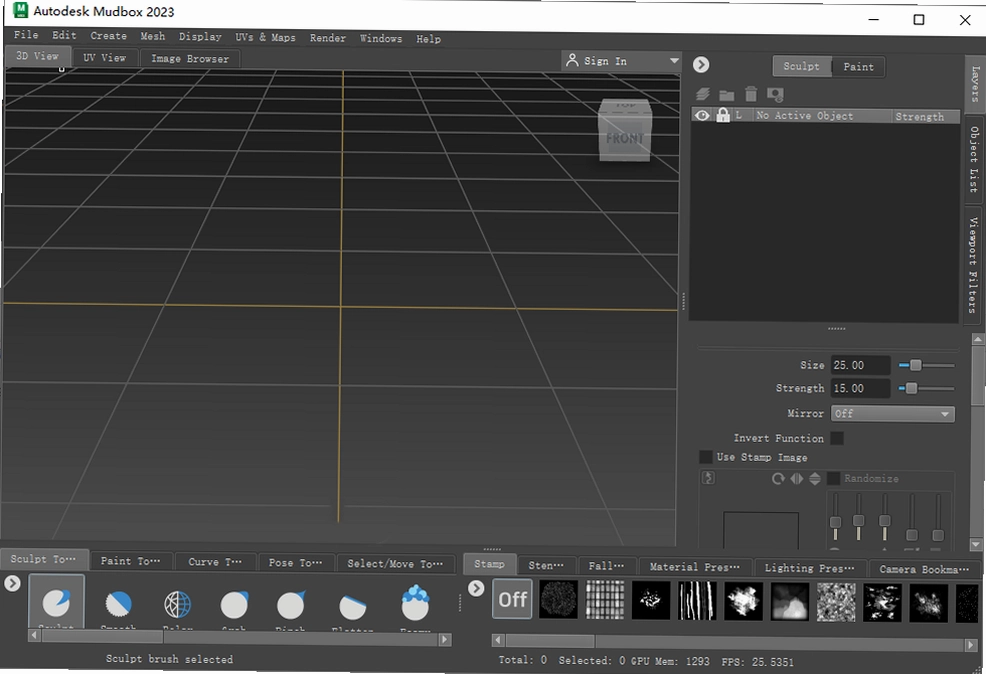986x674 pixels.
Task: Click the lock icon in layers header
Action: click(723, 115)
